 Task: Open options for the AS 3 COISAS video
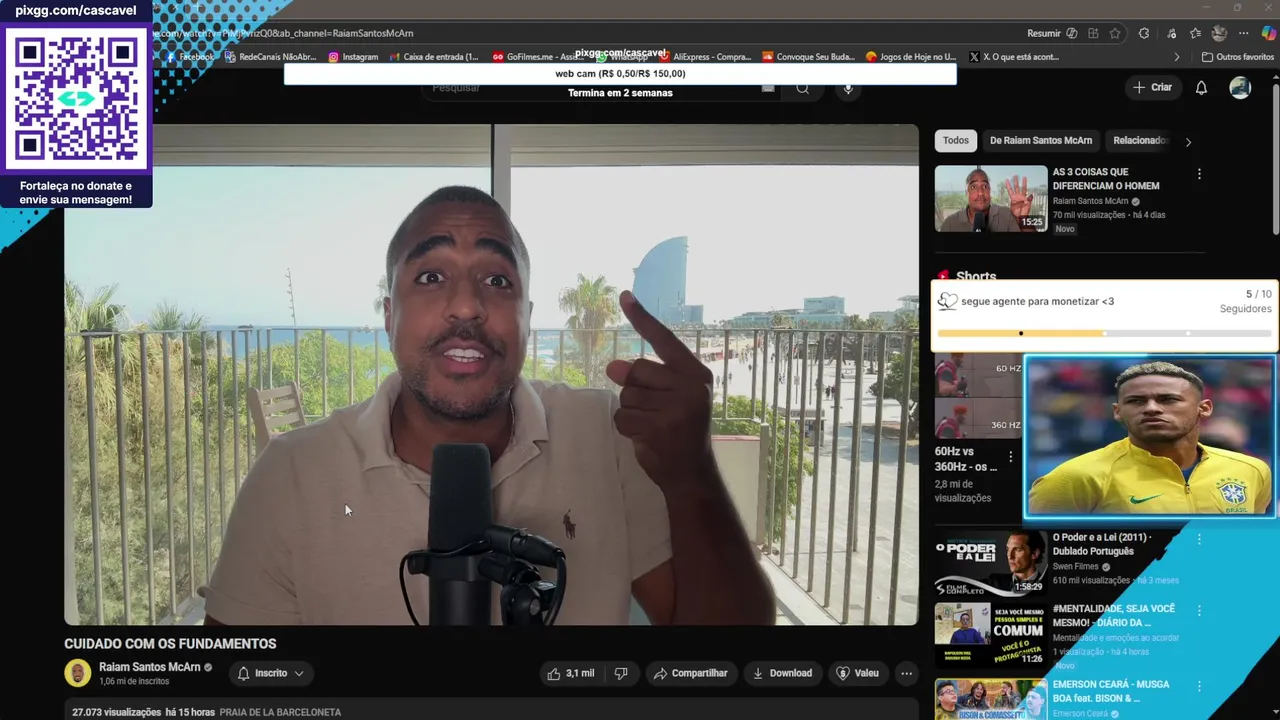[x=1199, y=174]
